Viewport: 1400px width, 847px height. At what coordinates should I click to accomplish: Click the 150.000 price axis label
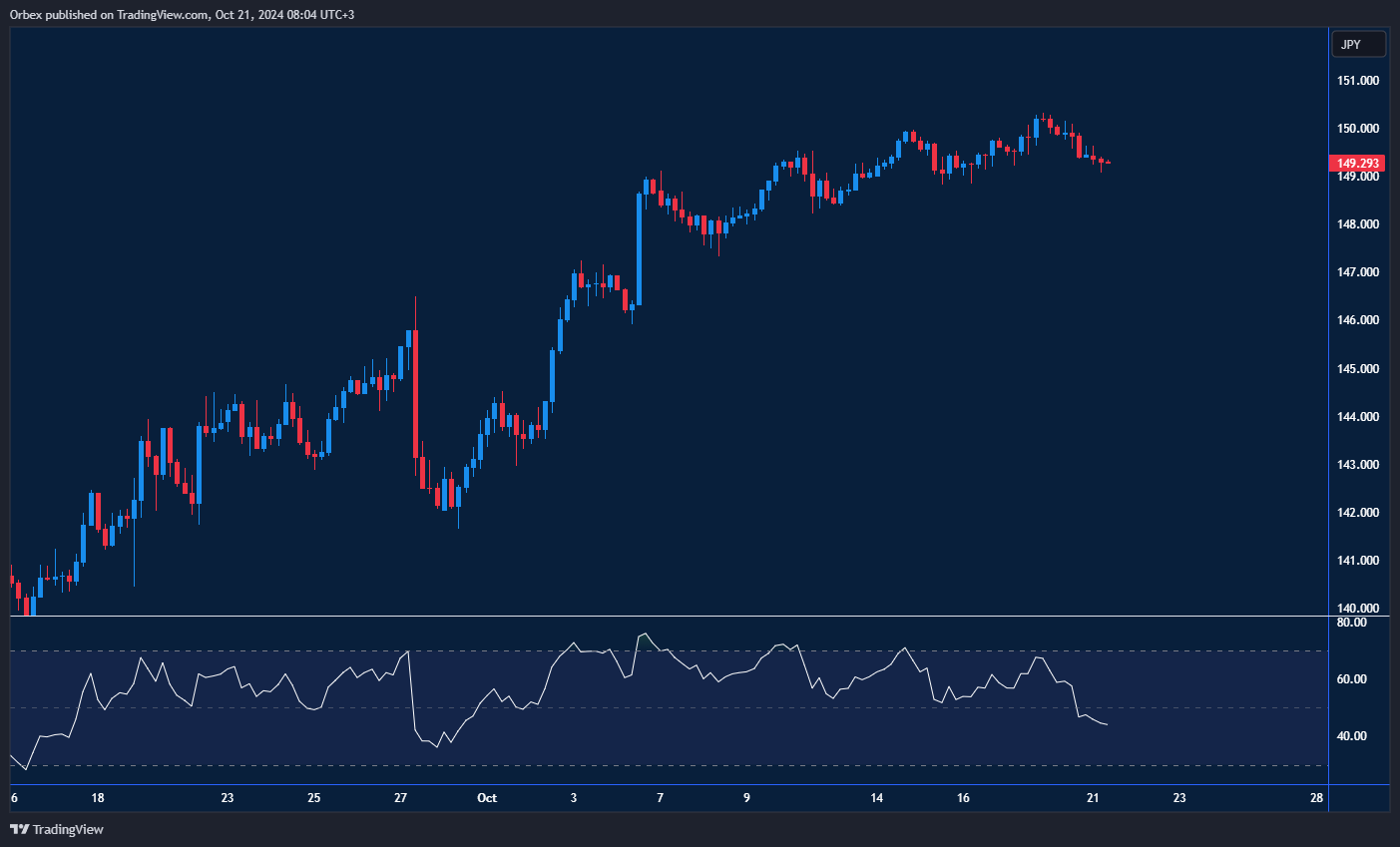tap(1358, 129)
